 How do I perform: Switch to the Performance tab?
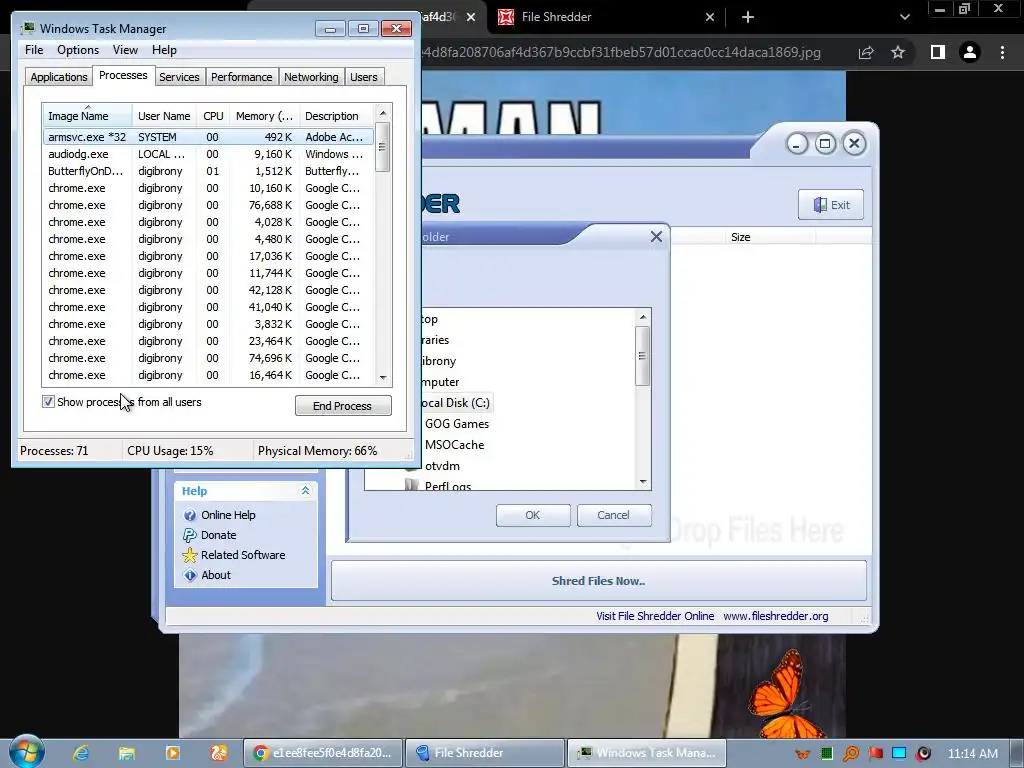(242, 77)
